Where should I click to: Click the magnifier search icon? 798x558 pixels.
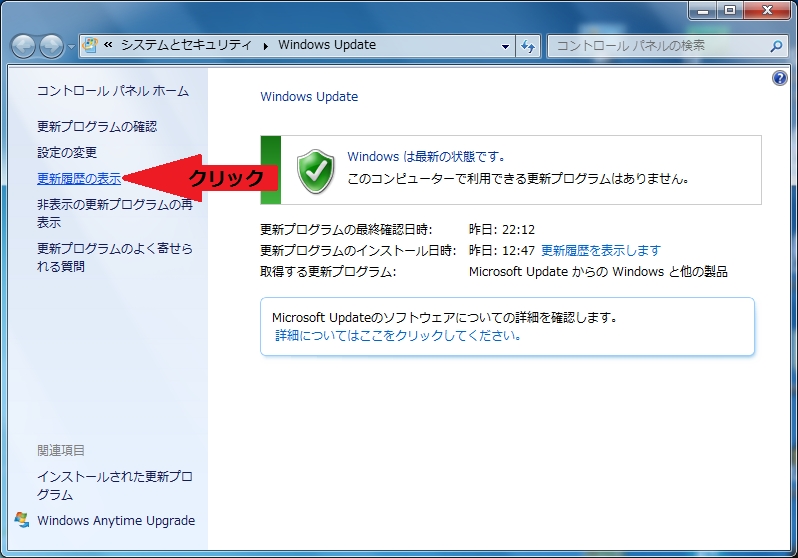click(x=776, y=46)
